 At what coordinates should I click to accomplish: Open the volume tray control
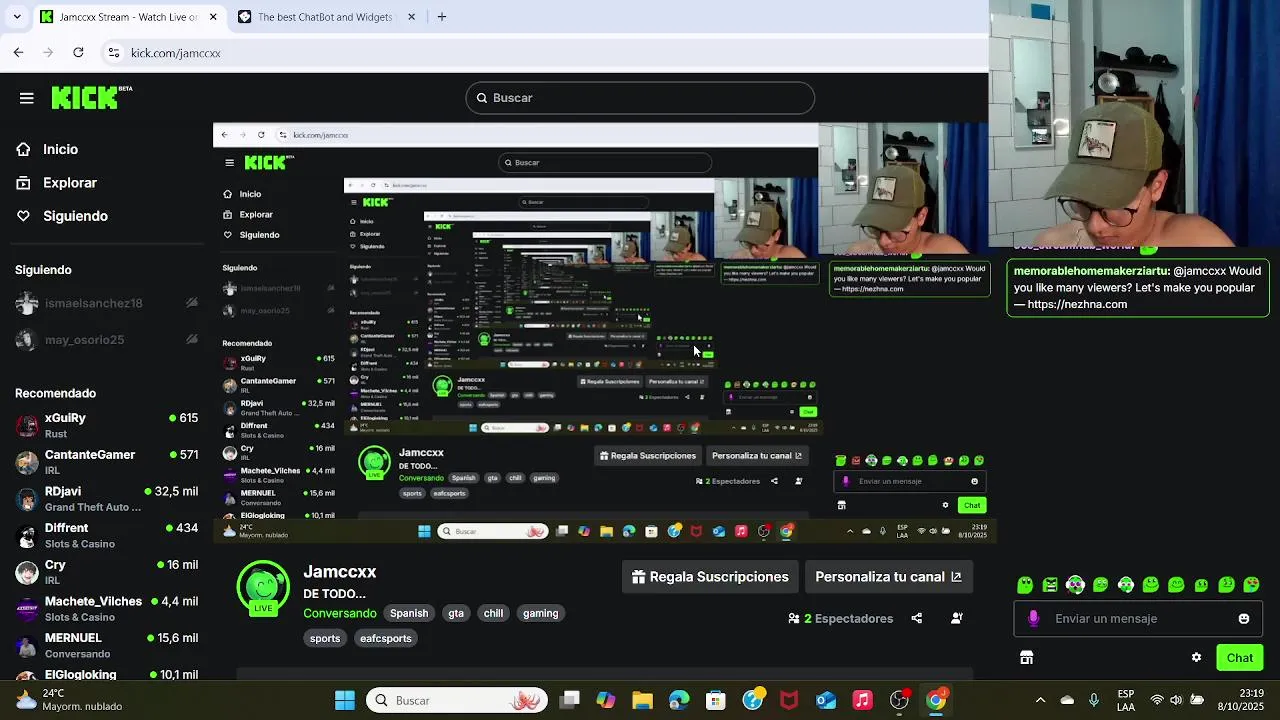pyautogui.click(x=1176, y=700)
